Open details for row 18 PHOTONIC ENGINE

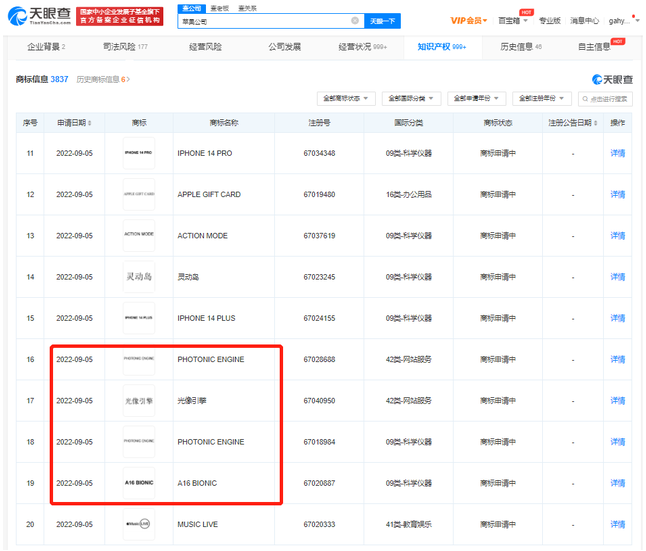point(618,442)
